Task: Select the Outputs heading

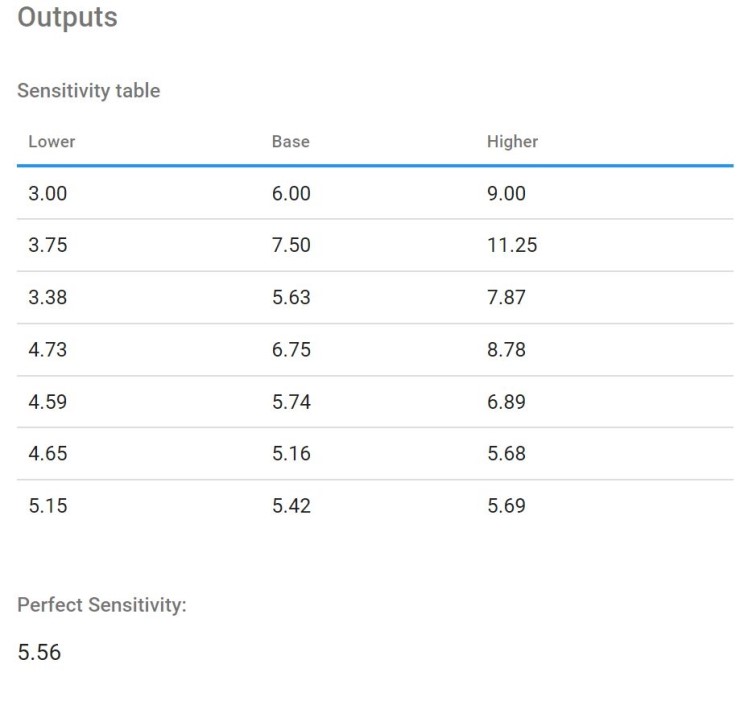Action: (x=67, y=18)
